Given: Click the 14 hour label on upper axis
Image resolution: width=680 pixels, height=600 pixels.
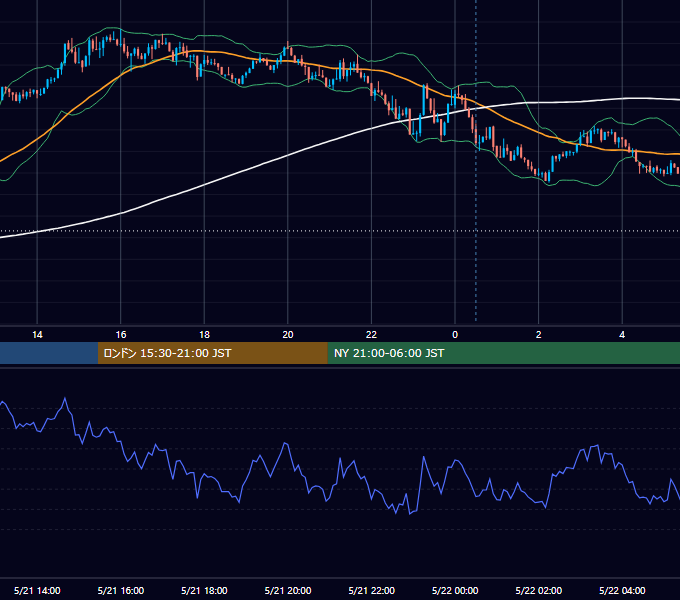Looking at the screenshot, I should (x=37, y=335).
